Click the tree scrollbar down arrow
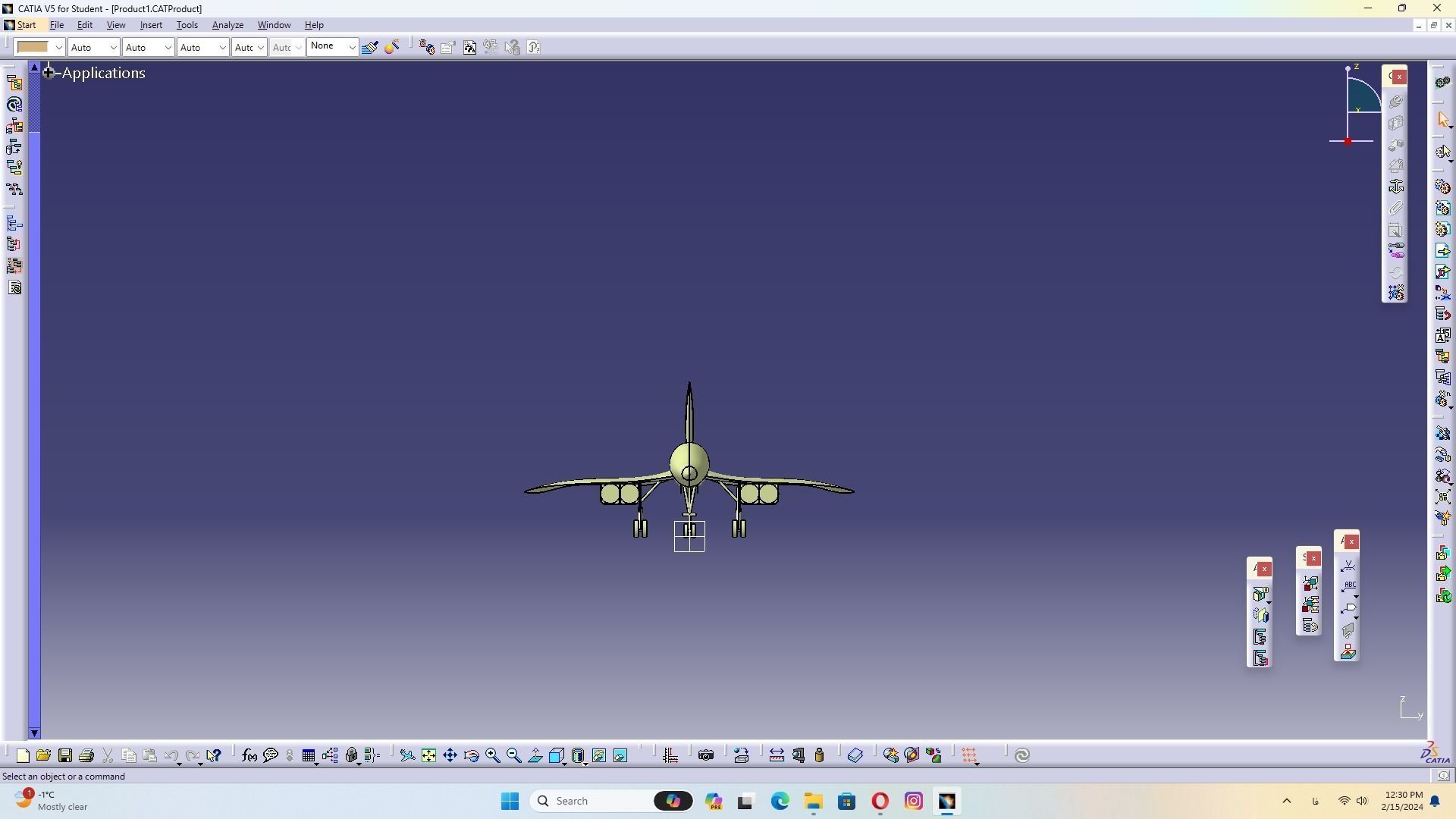 pos(34,733)
